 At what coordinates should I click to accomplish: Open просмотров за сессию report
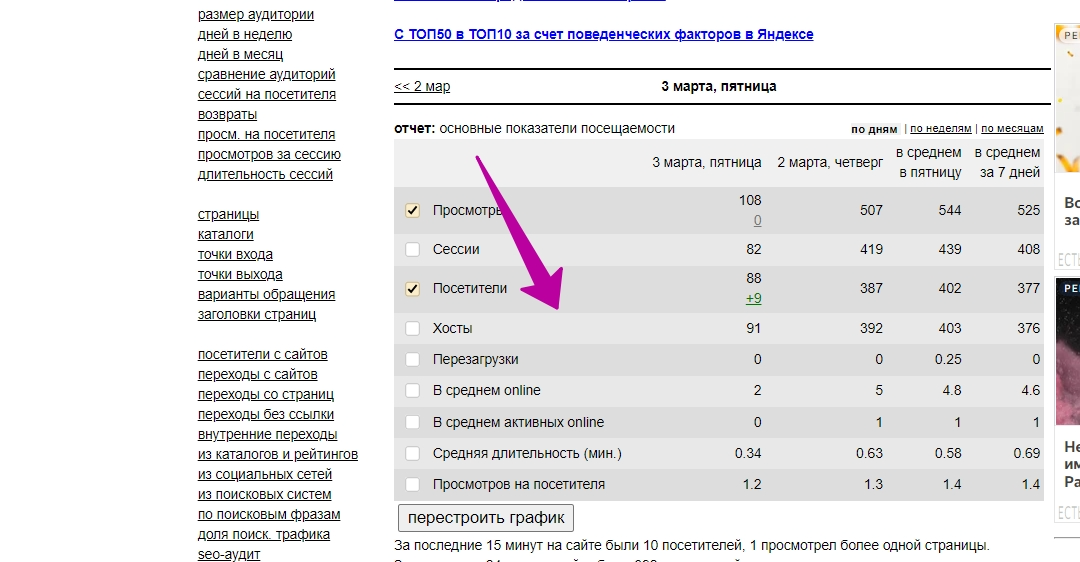click(x=269, y=154)
